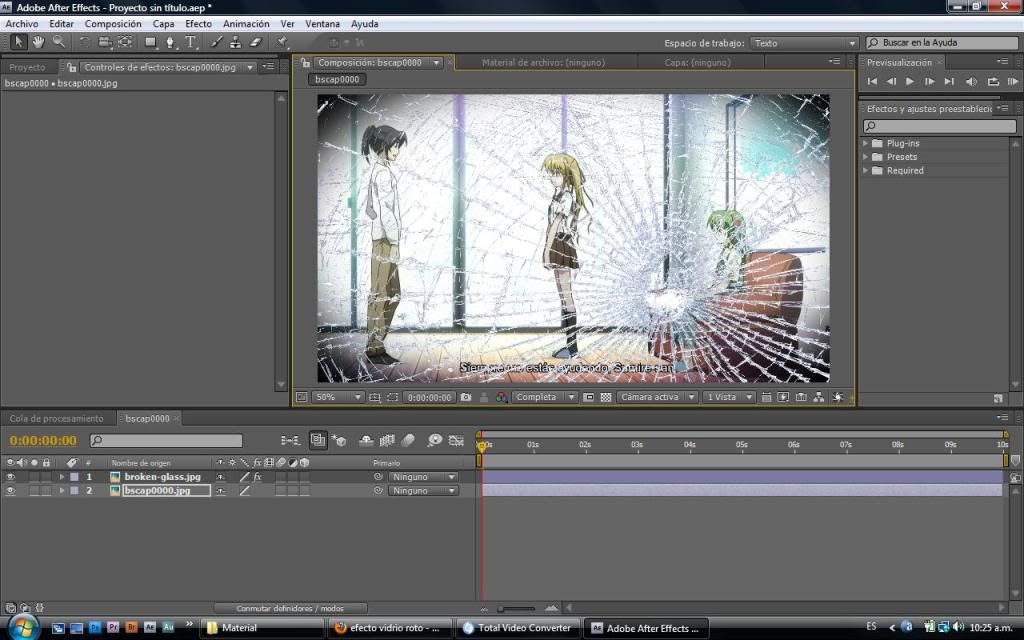The width and height of the screenshot is (1024, 640).
Task: Select the Pen tool
Action: pos(170,42)
